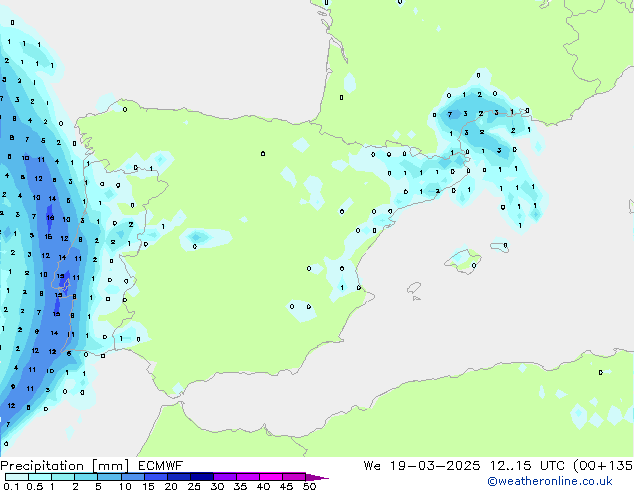The height and width of the screenshot is (490, 634).
Task: Click the Ibiza island outline
Action: [414, 288]
